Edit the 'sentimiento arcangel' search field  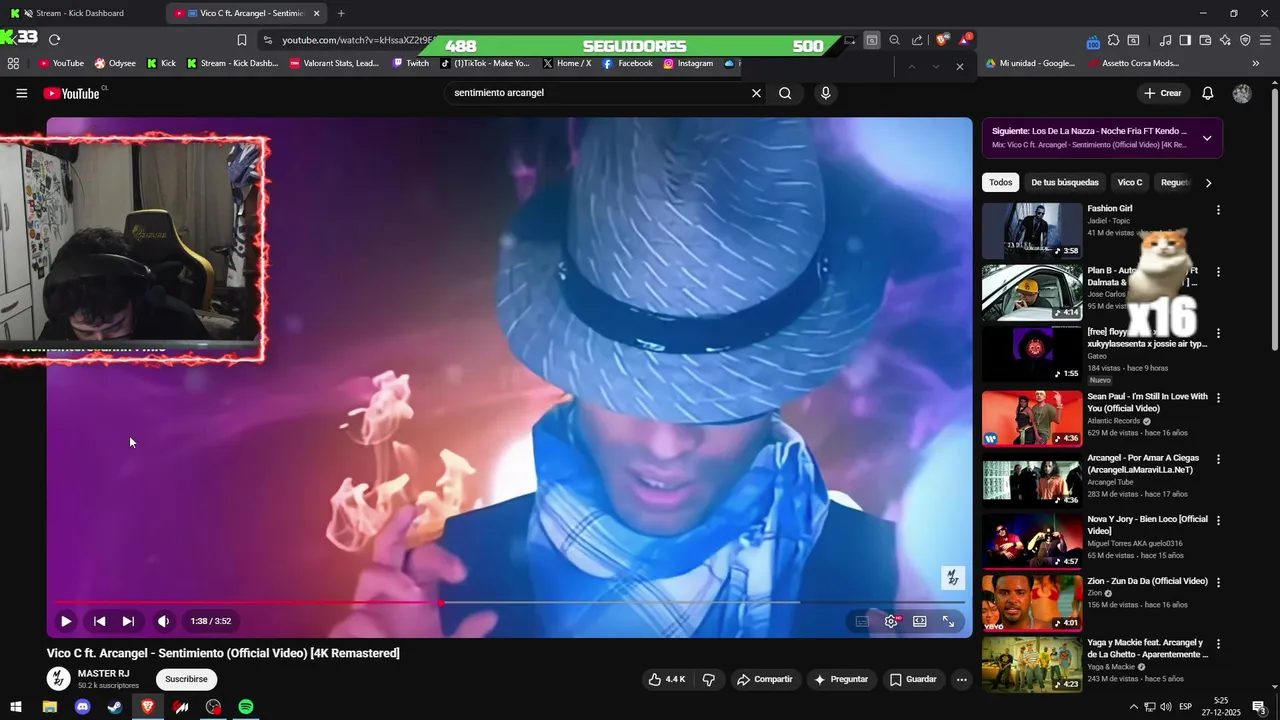point(598,93)
